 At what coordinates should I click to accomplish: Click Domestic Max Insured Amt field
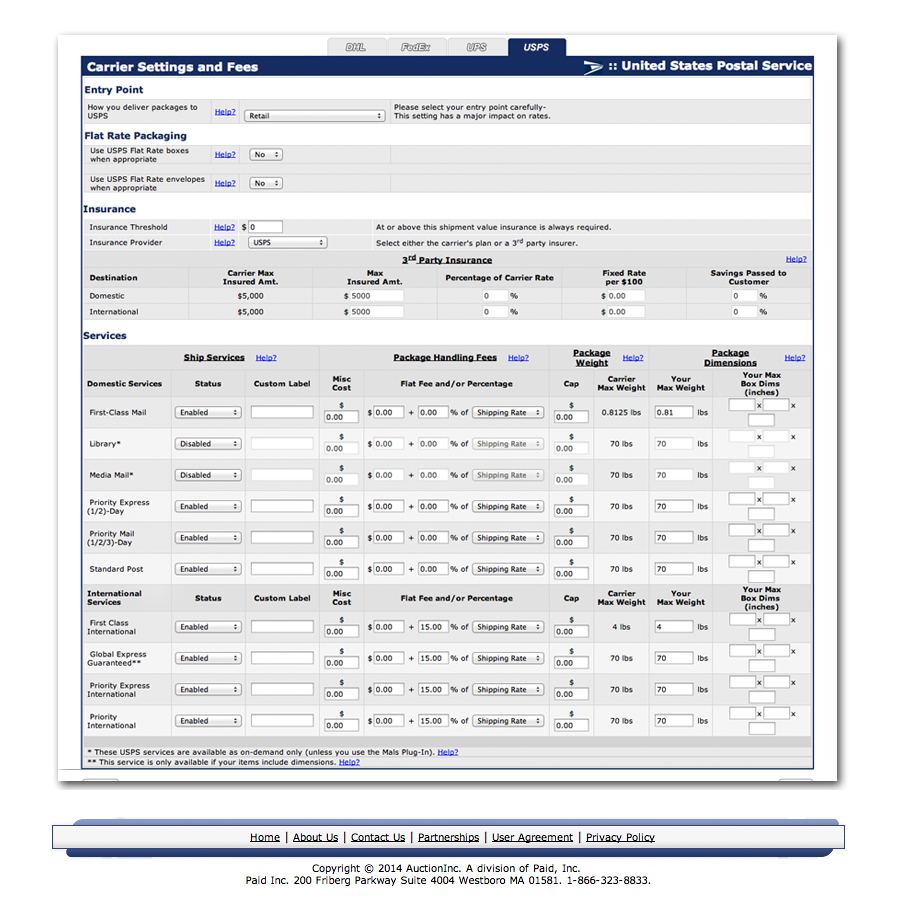377,296
